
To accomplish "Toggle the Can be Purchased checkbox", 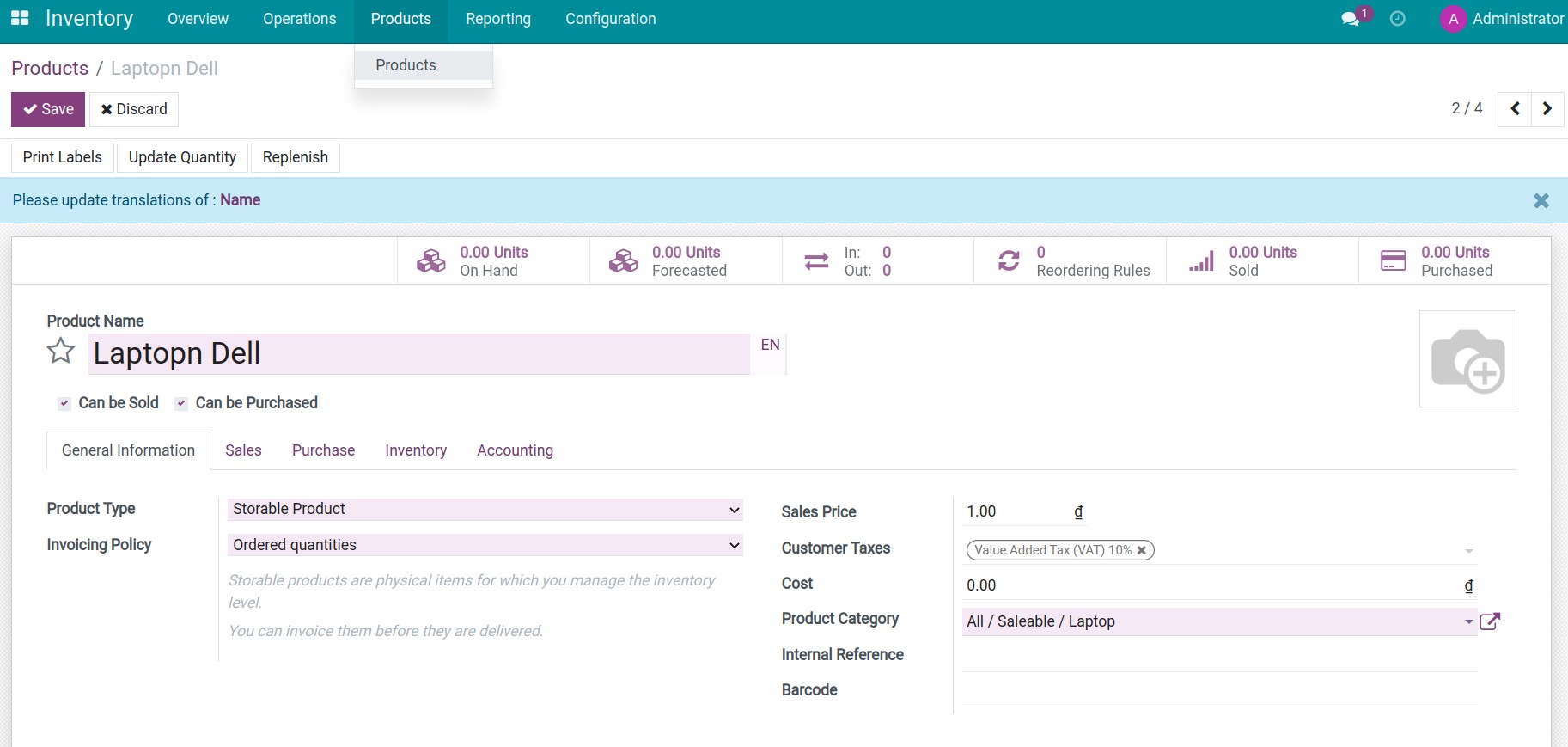I will click(181, 403).
